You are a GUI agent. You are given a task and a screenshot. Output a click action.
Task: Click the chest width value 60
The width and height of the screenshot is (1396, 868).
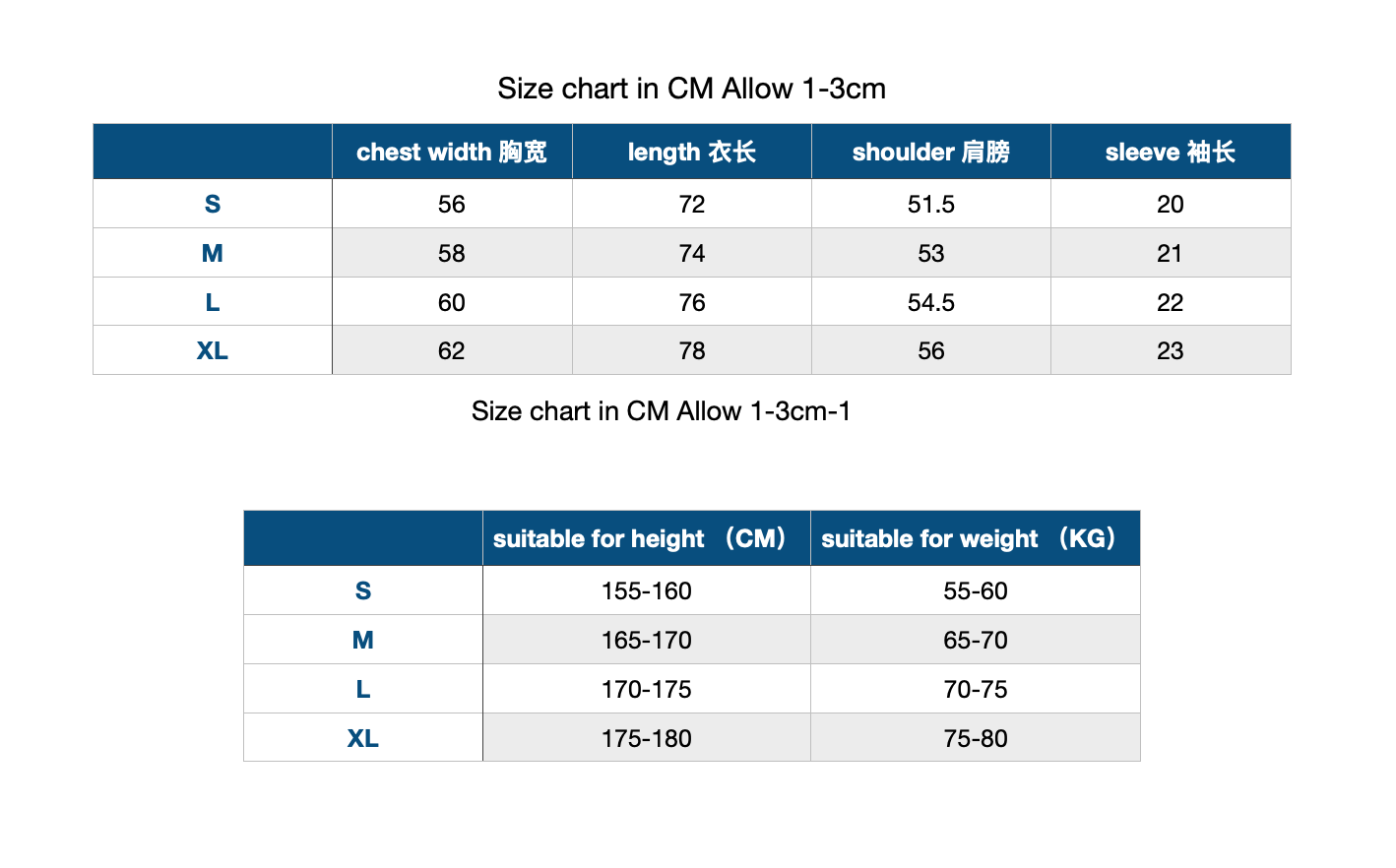click(x=452, y=302)
